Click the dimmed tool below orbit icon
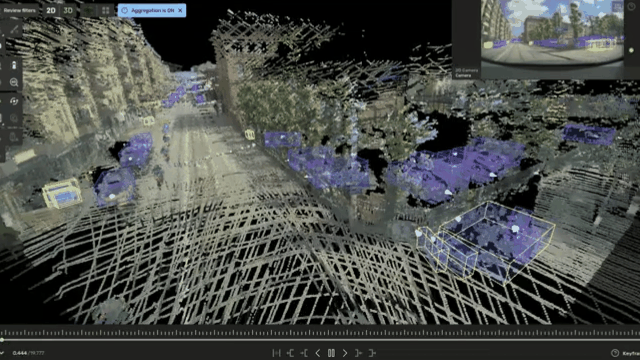The image size is (640, 360). click(14, 119)
